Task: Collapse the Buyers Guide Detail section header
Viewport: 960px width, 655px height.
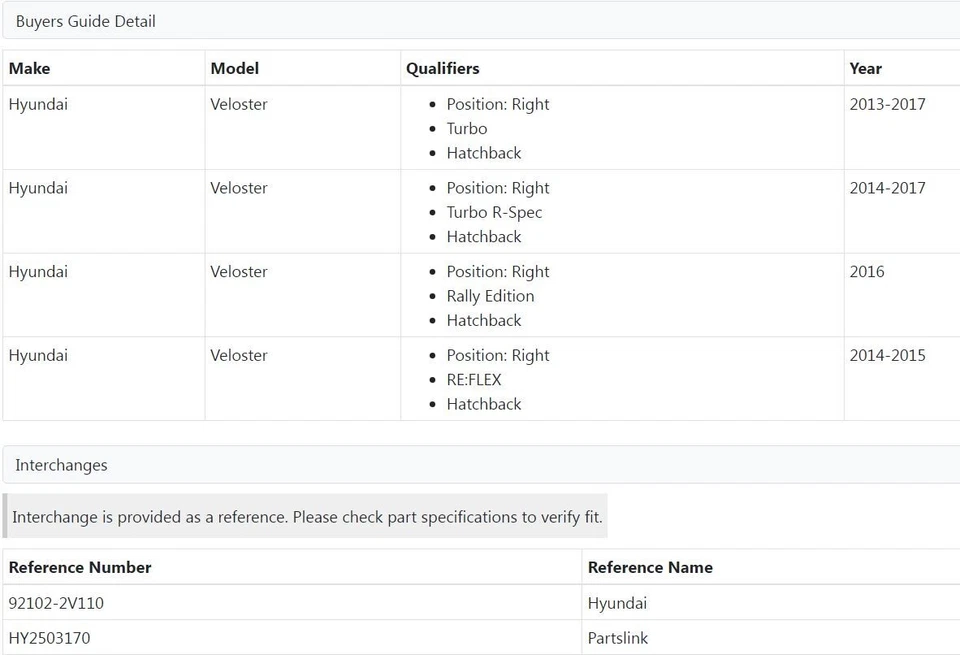Action: [86, 21]
